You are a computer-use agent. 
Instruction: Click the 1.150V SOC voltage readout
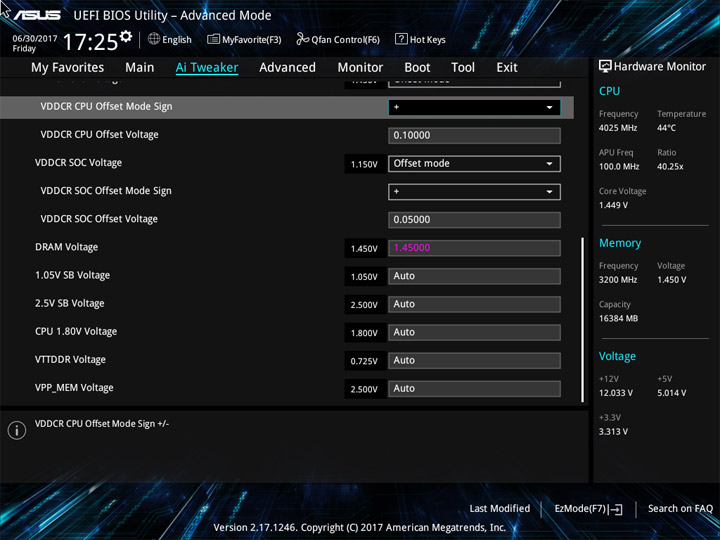coord(364,164)
